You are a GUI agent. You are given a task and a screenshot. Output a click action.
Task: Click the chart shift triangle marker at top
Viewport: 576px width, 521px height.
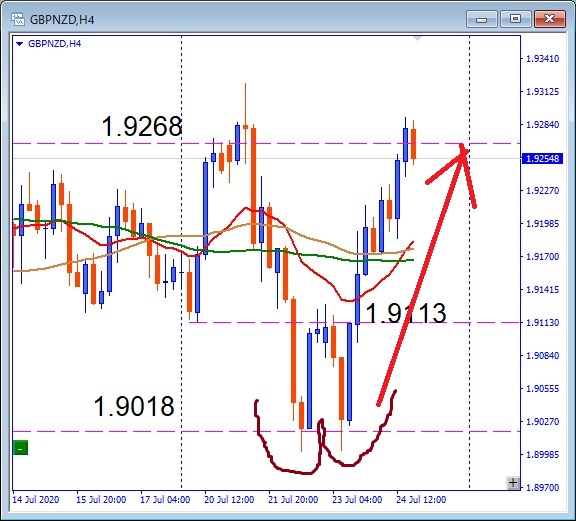[x=417, y=38]
